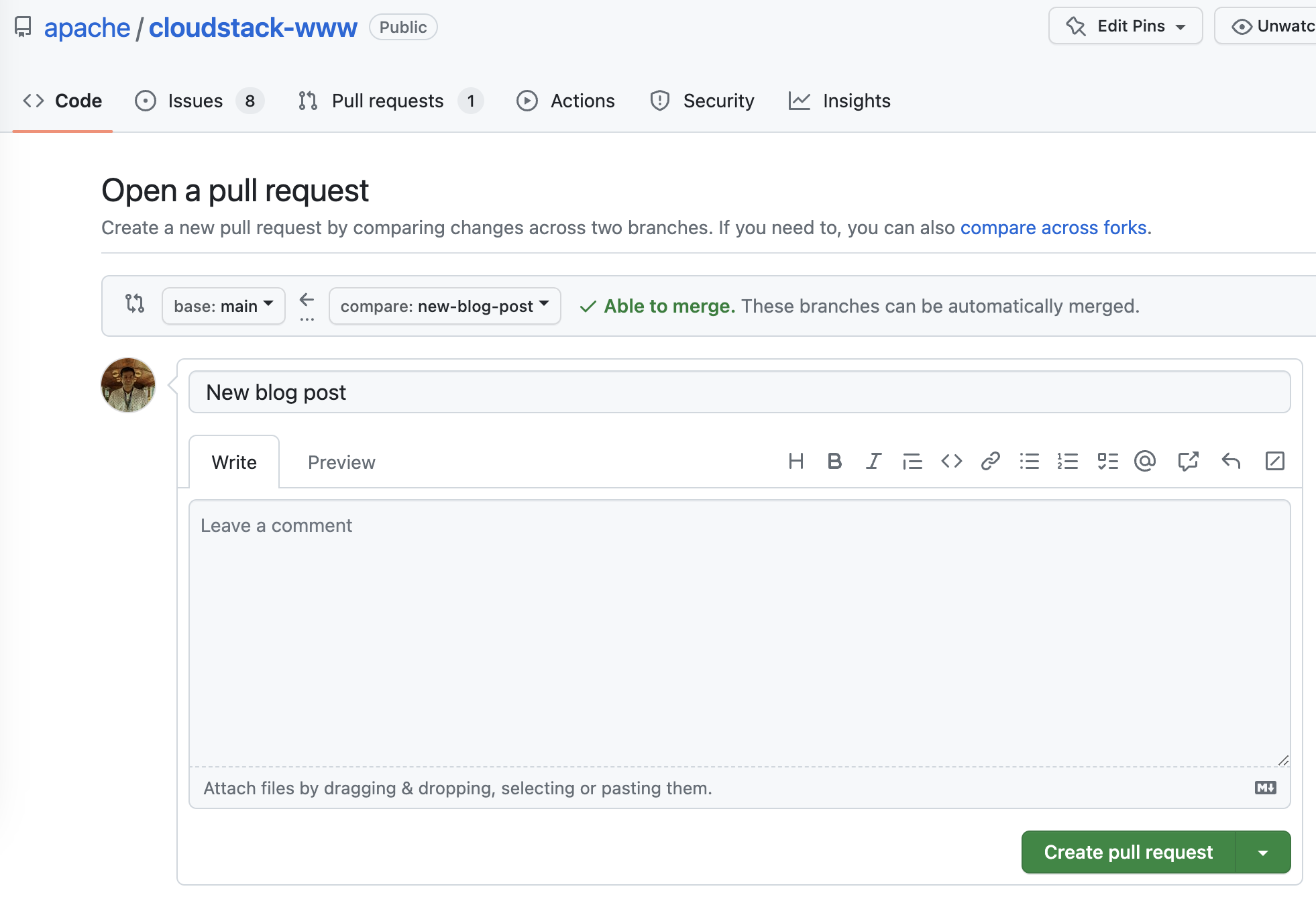Insert code formatting with the angle brackets icon
This screenshot has height=903, width=1316.
(952, 462)
